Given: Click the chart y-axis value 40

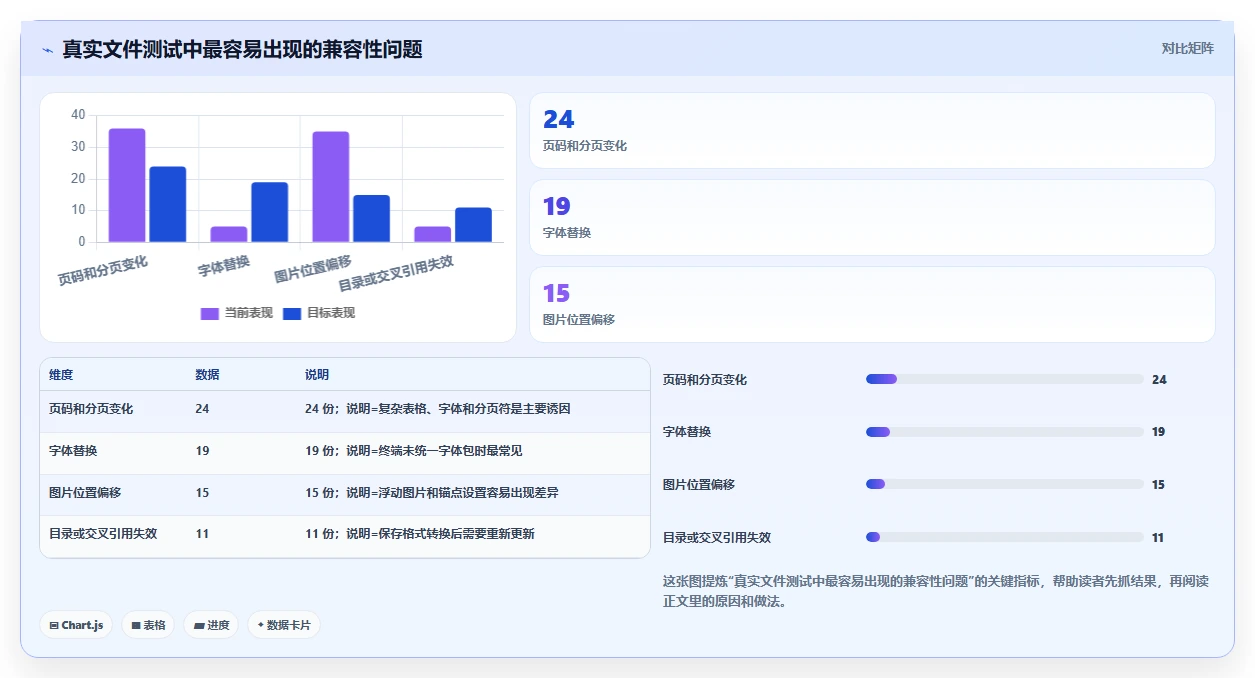Looking at the screenshot, I should click(x=78, y=115).
